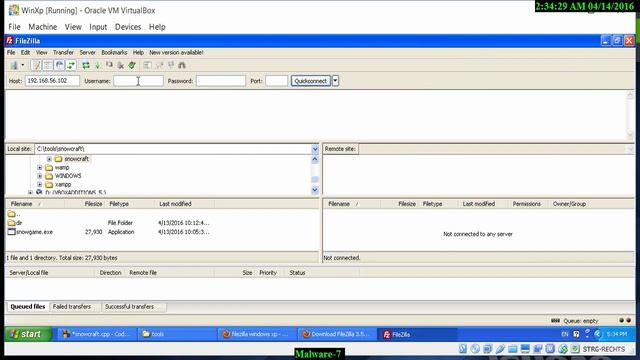Viewport: 640px width, 360px height.
Task: Switch to the Queued files tab
Action: [28, 307]
